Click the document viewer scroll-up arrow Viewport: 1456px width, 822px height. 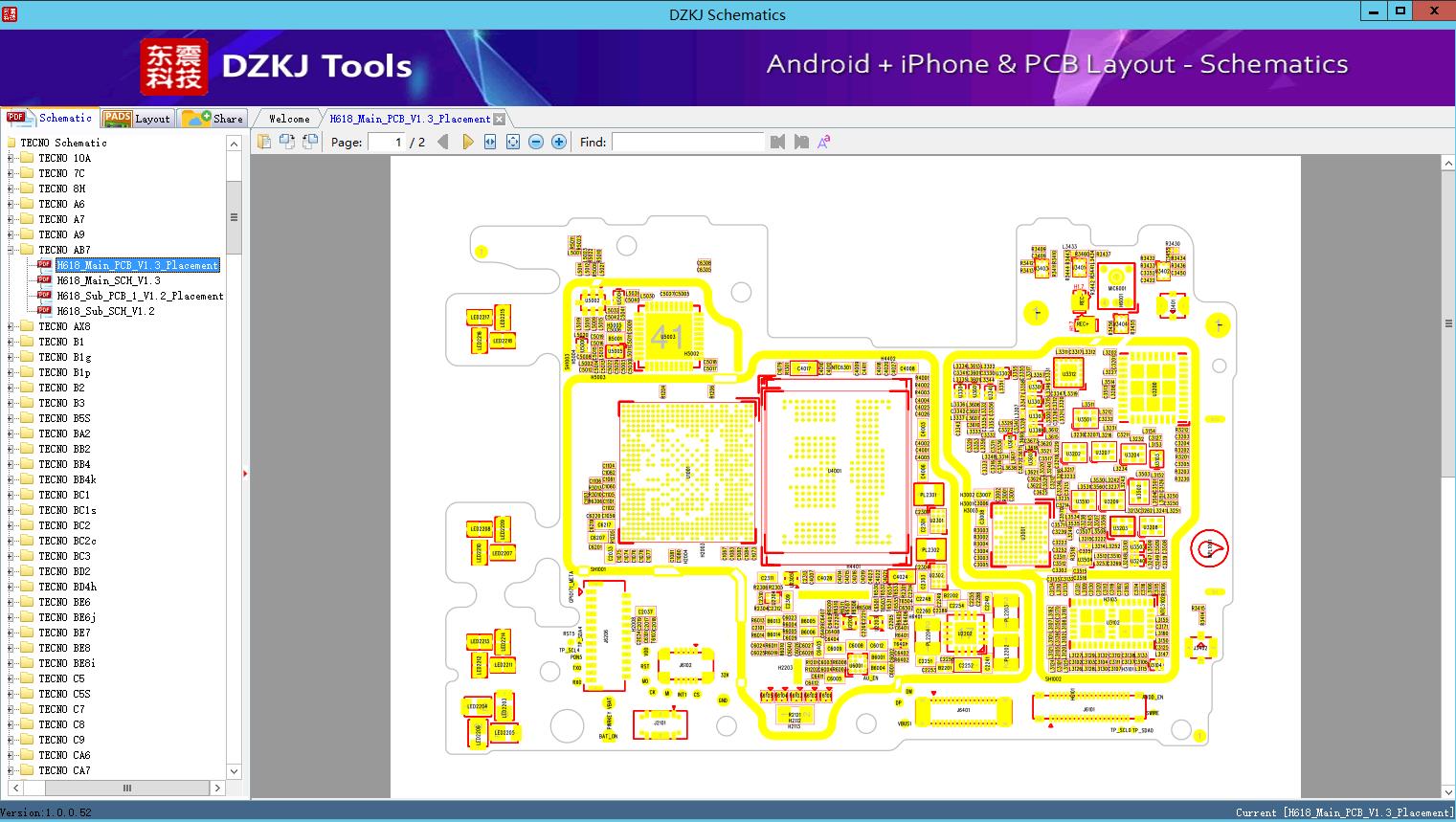pyautogui.click(x=1448, y=164)
